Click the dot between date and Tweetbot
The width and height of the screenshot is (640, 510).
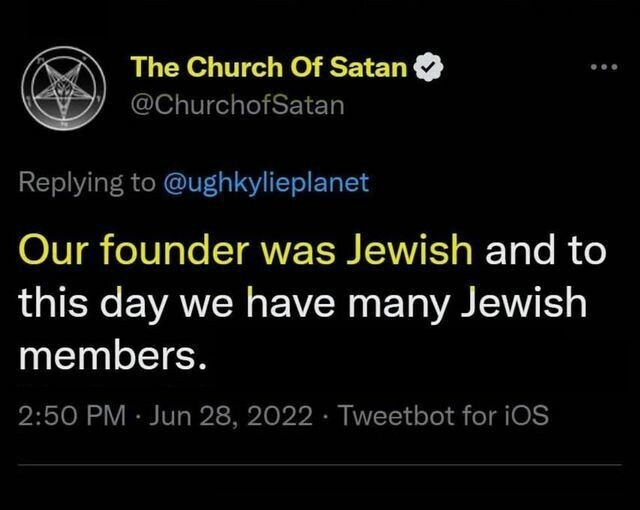coord(324,417)
